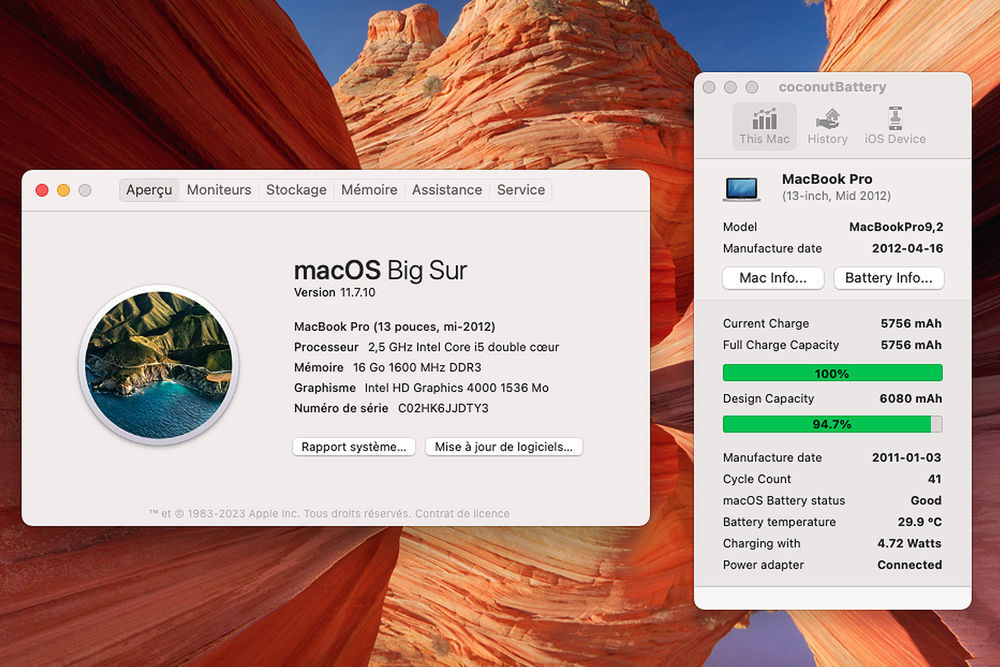
Task: Click the Battery Info button
Action: 888,278
